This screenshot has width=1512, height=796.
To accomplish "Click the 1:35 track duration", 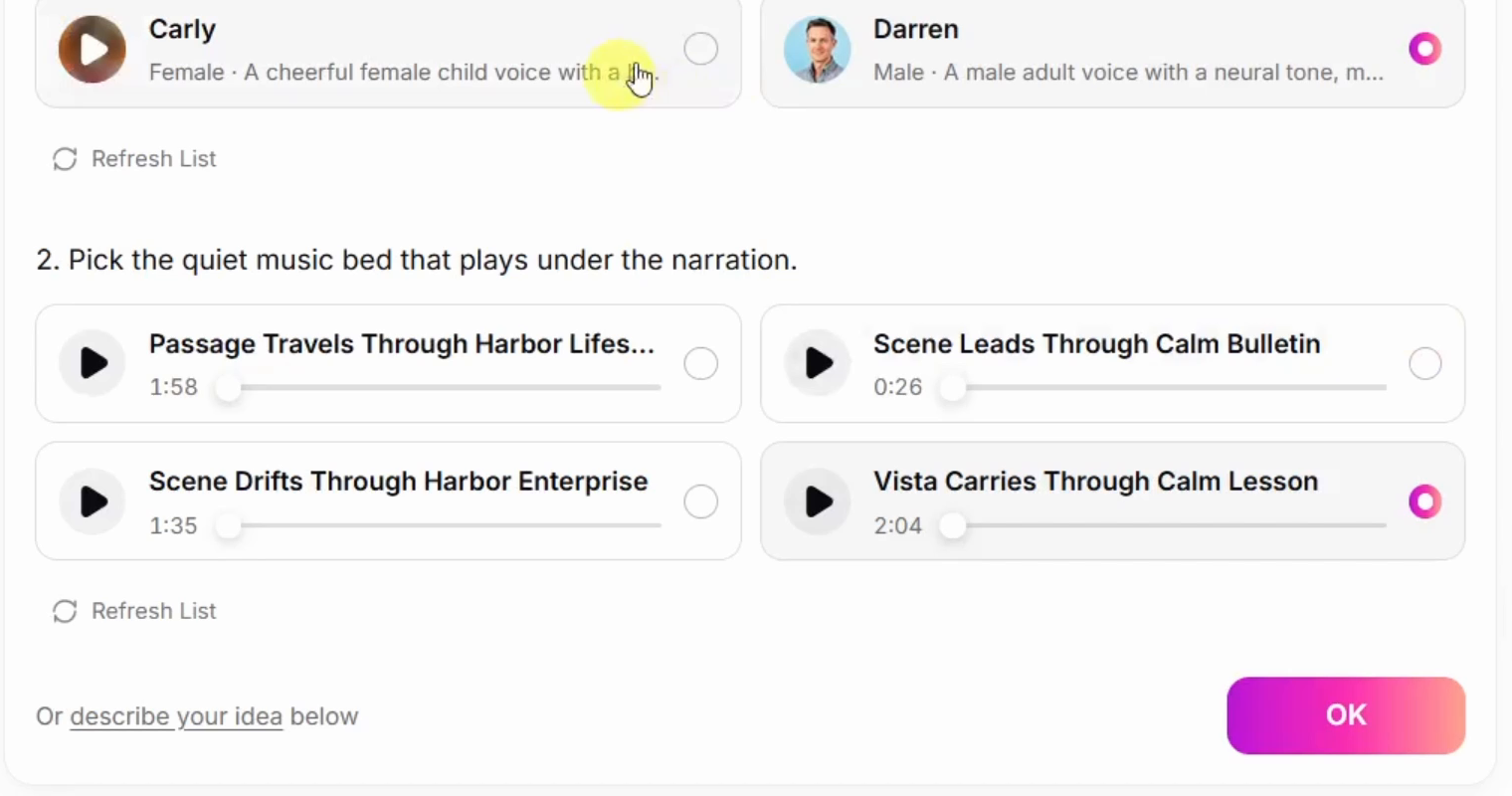I will (173, 525).
